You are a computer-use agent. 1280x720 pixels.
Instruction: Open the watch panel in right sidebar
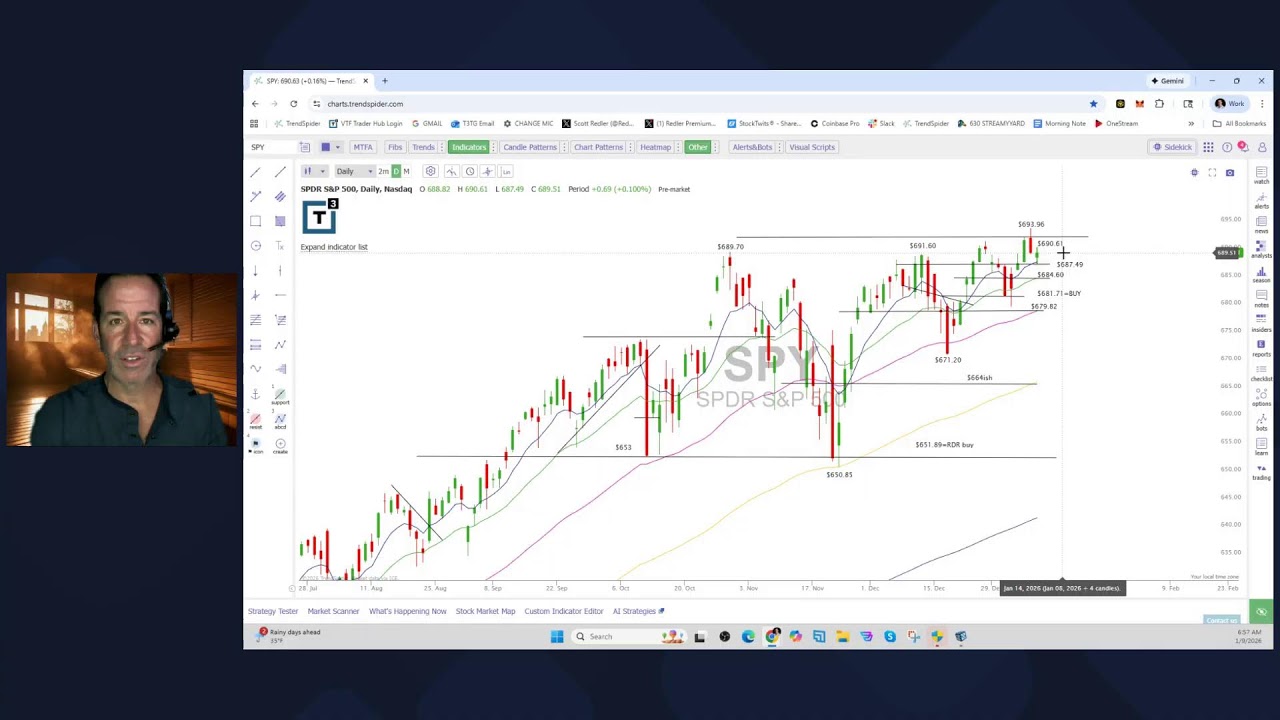[x=1262, y=176]
